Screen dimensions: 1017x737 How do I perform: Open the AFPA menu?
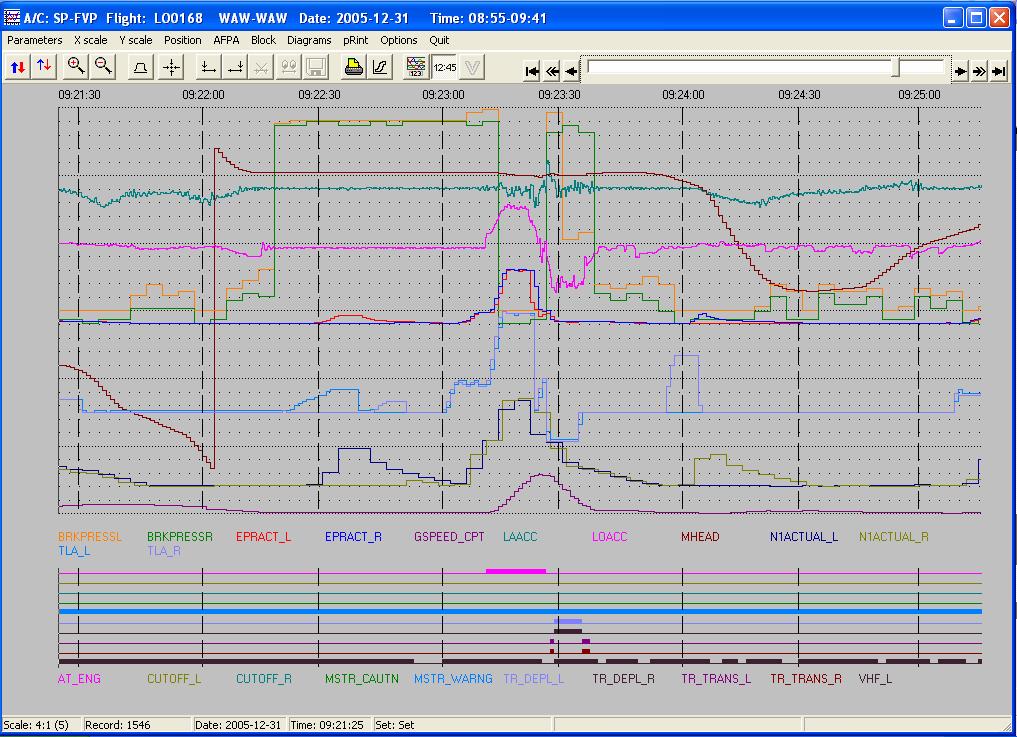(x=226, y=40)
